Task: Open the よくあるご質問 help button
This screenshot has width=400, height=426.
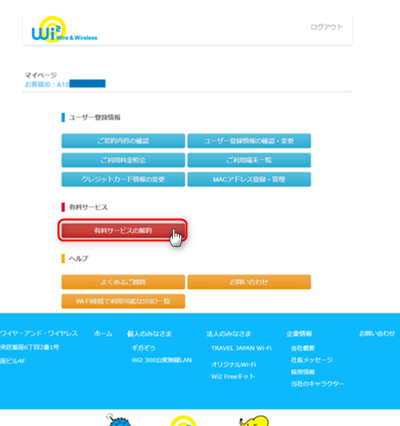Action: coord(123,282)
